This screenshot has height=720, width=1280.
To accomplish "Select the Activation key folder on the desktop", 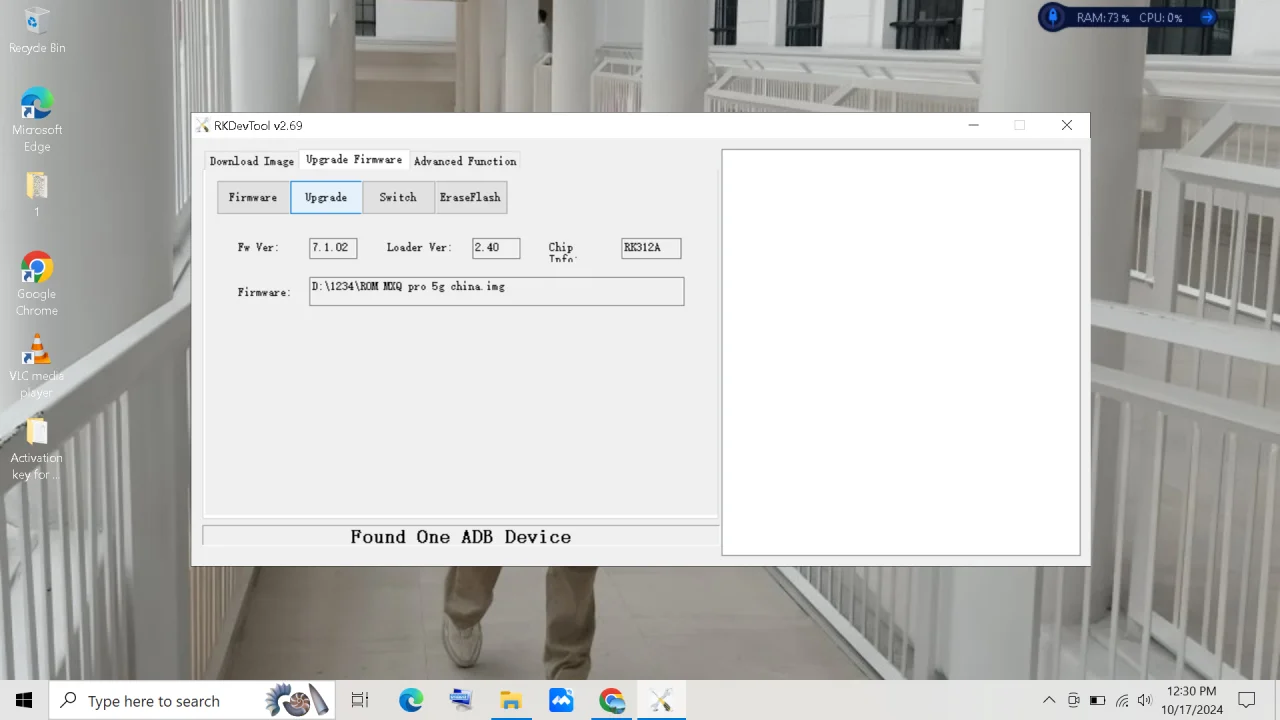I will (37, 448).
